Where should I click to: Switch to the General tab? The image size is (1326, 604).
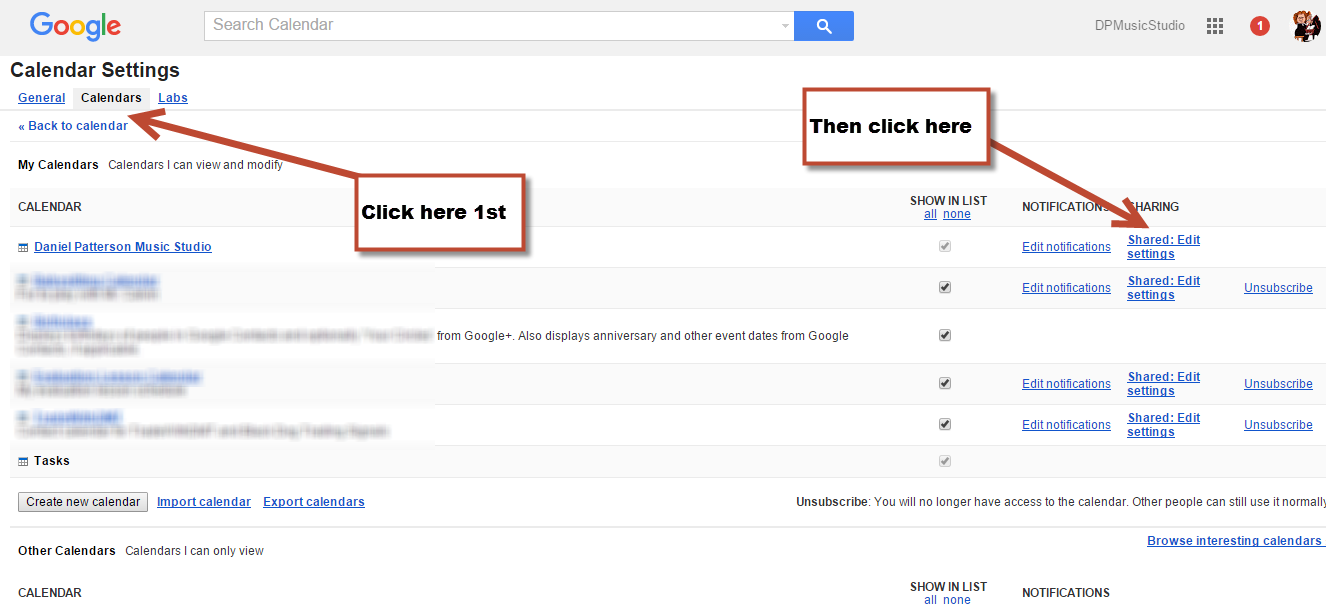click(x=41, y=98)
